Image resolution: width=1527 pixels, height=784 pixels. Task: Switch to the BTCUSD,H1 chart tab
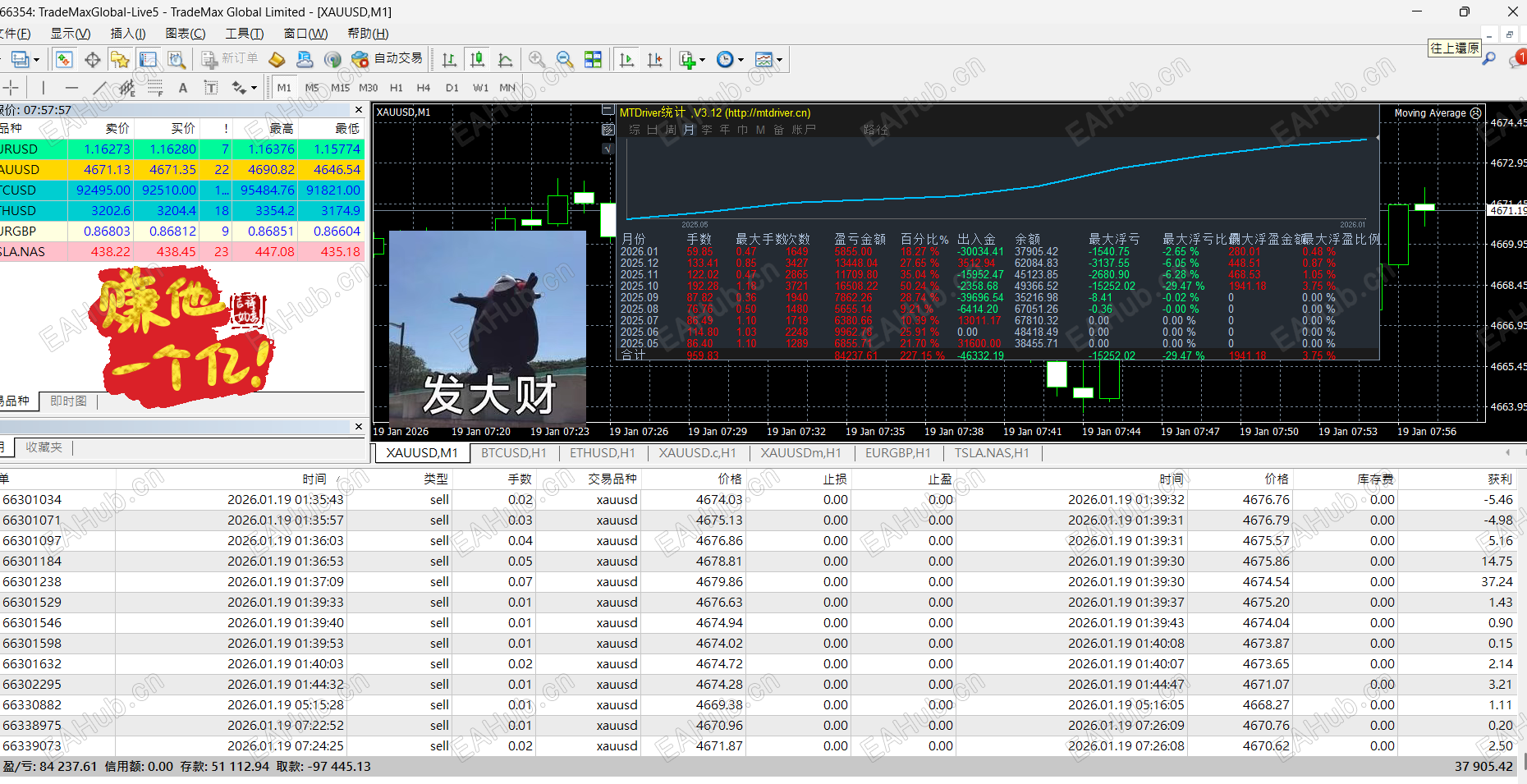[x=514, y=453]
